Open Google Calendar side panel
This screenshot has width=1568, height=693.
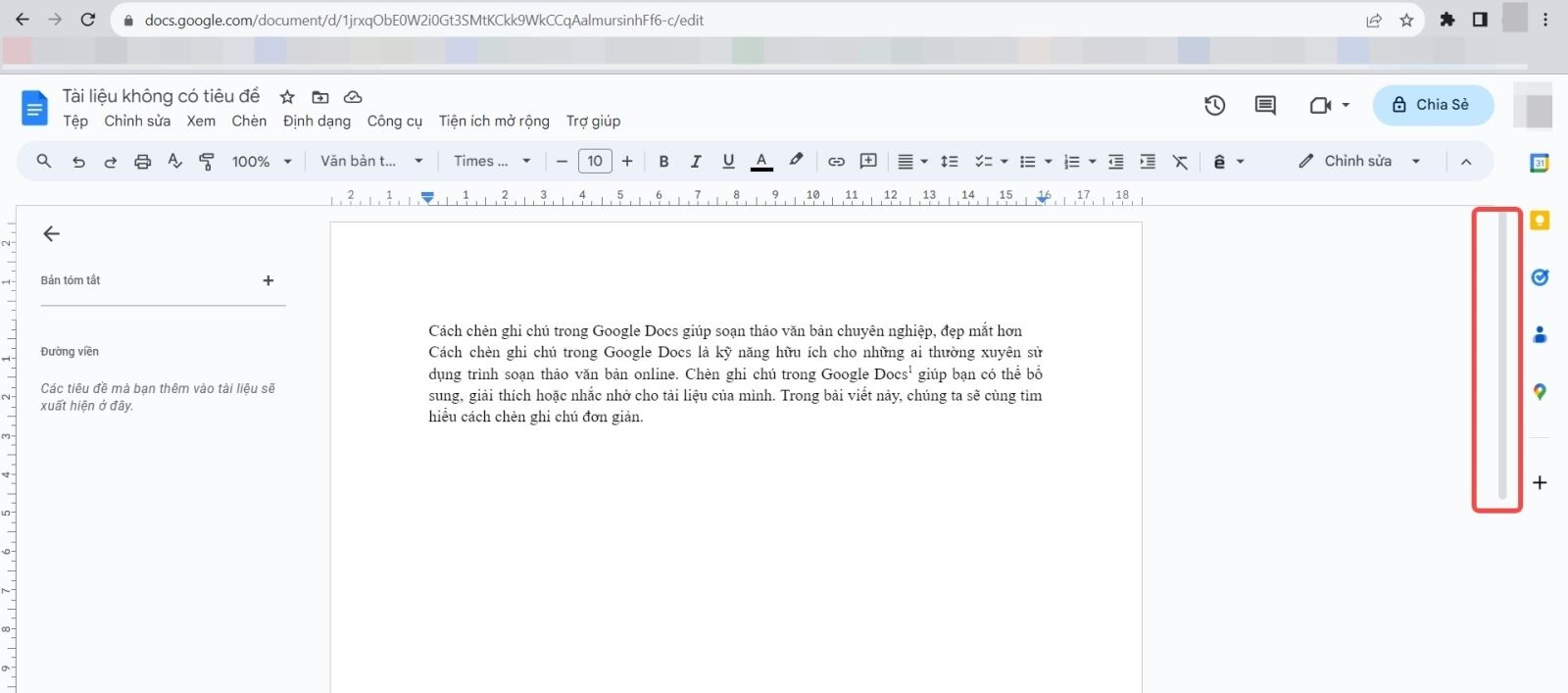pyautogui.click(x=1540, y=163)
